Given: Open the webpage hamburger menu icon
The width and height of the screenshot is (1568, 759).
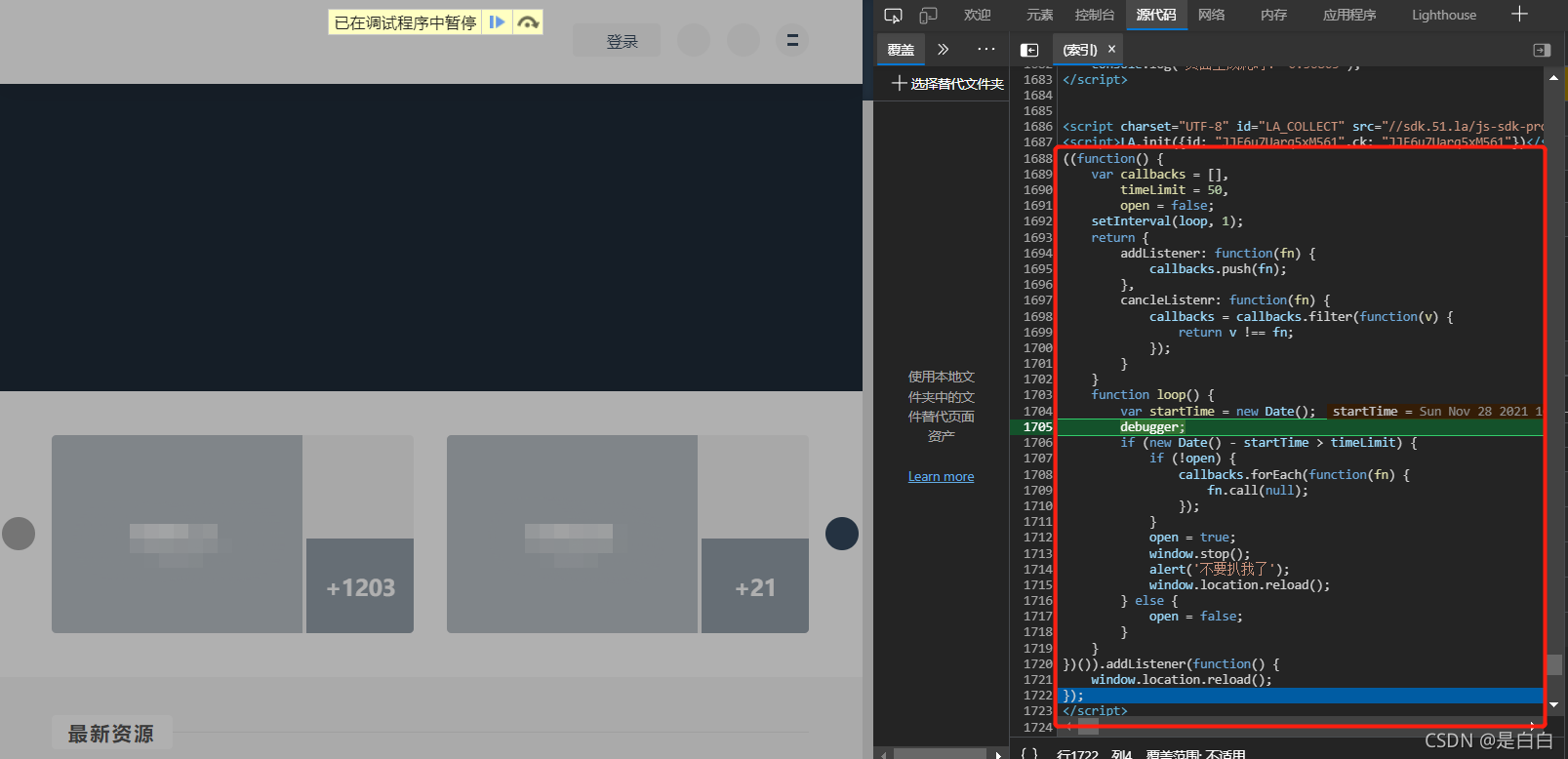Looking at the screenshot, I should pos(792,40).
